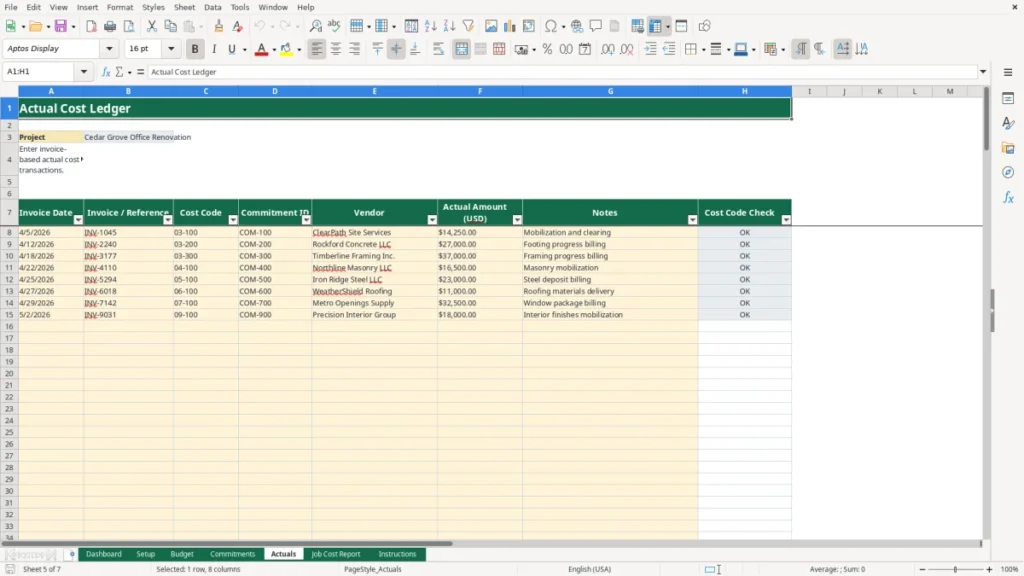Toggle Align Right
Screen dimensions: 1024x576
tap(355, 49)
